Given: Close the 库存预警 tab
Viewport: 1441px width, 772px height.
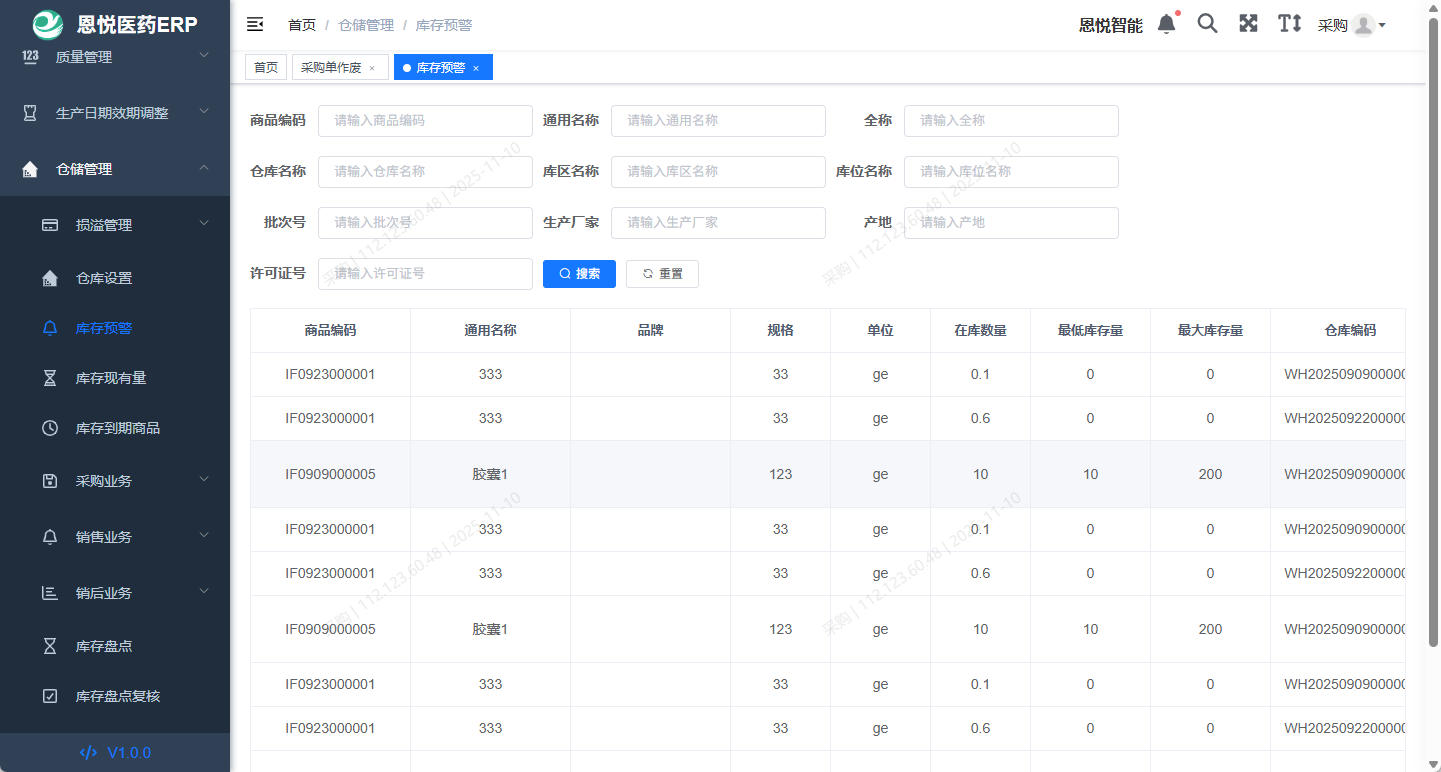Looking at the screenshot, I should pyautogui.click(x=476, y=68).
